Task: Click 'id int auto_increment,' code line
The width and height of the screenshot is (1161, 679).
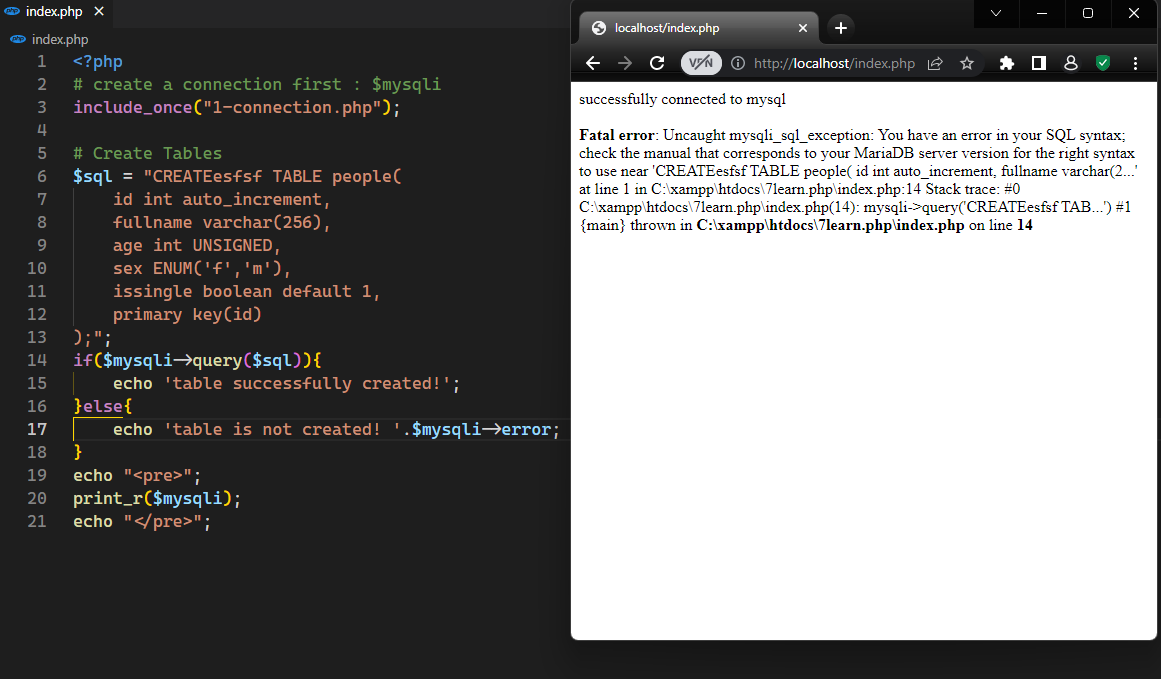Action: coord(221,199)
